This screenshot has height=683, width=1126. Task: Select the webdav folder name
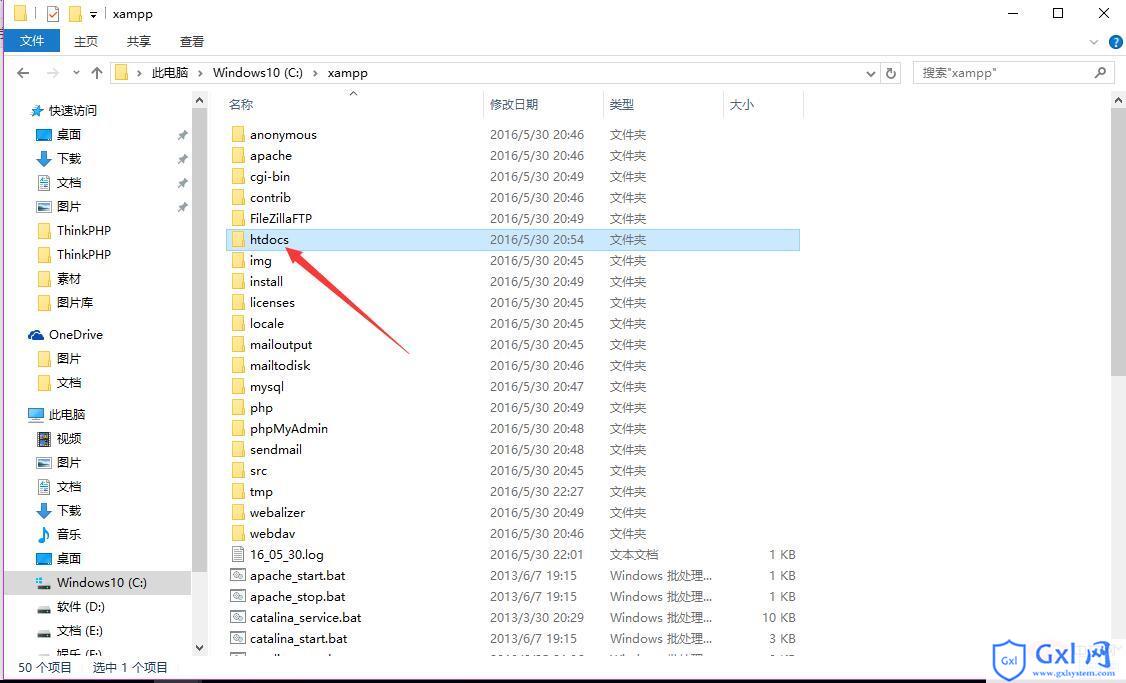point(272,534)
